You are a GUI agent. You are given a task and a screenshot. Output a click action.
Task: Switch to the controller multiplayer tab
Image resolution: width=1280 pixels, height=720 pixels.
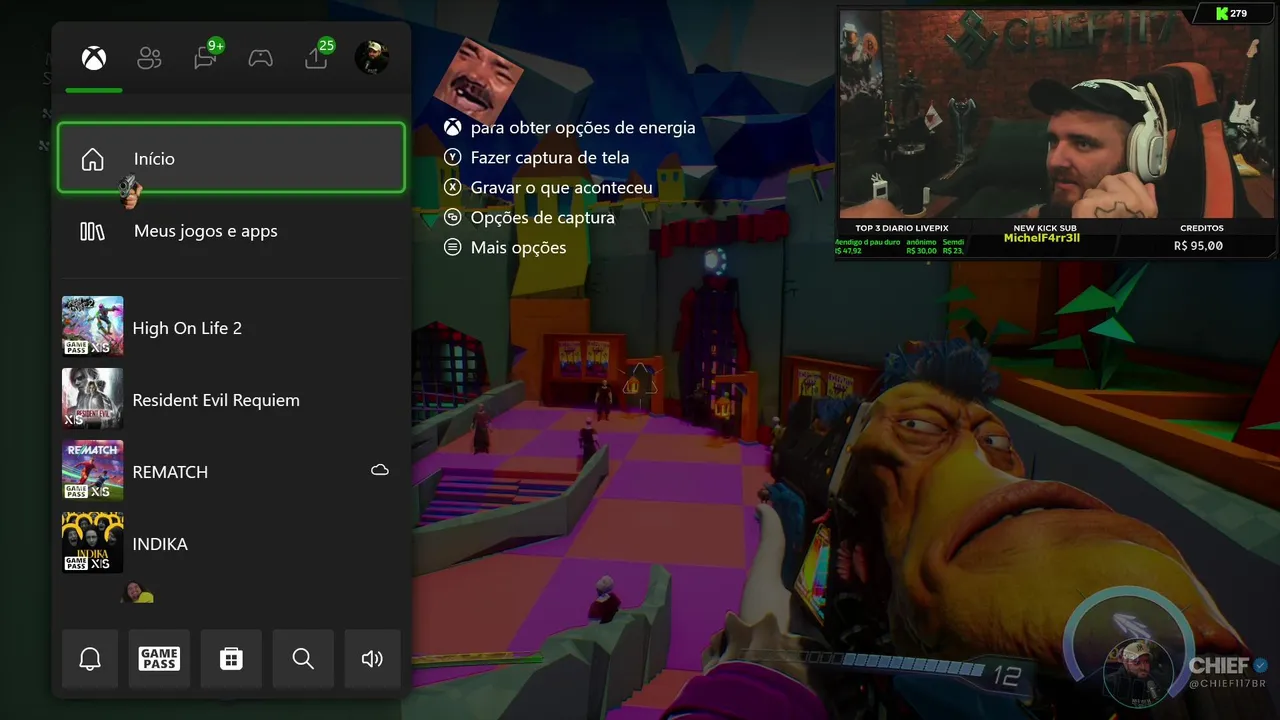coord(260,58)
